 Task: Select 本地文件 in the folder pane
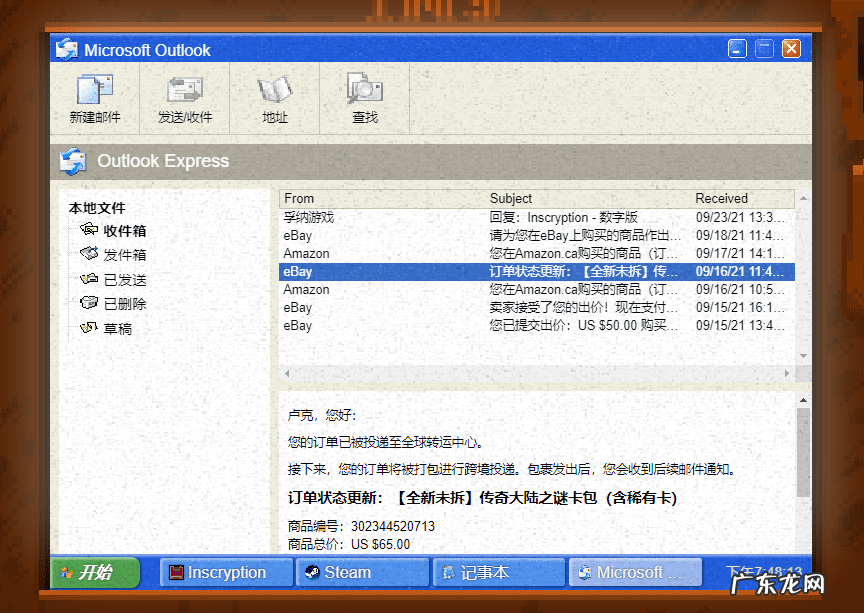96,208
